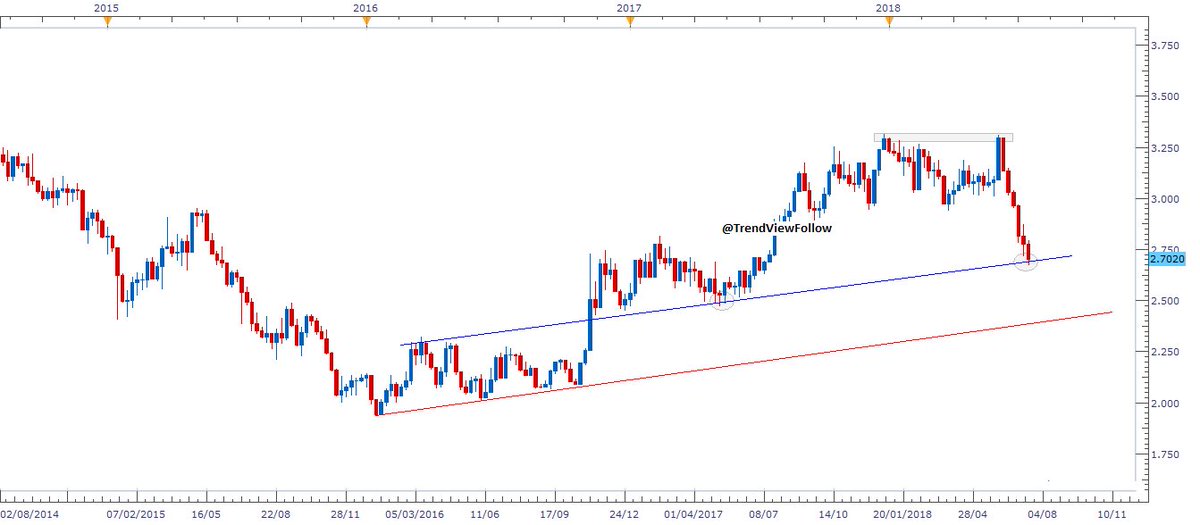
Task: Click the 2016 orange year marker triangle
Action: click(x=367, y=22)
